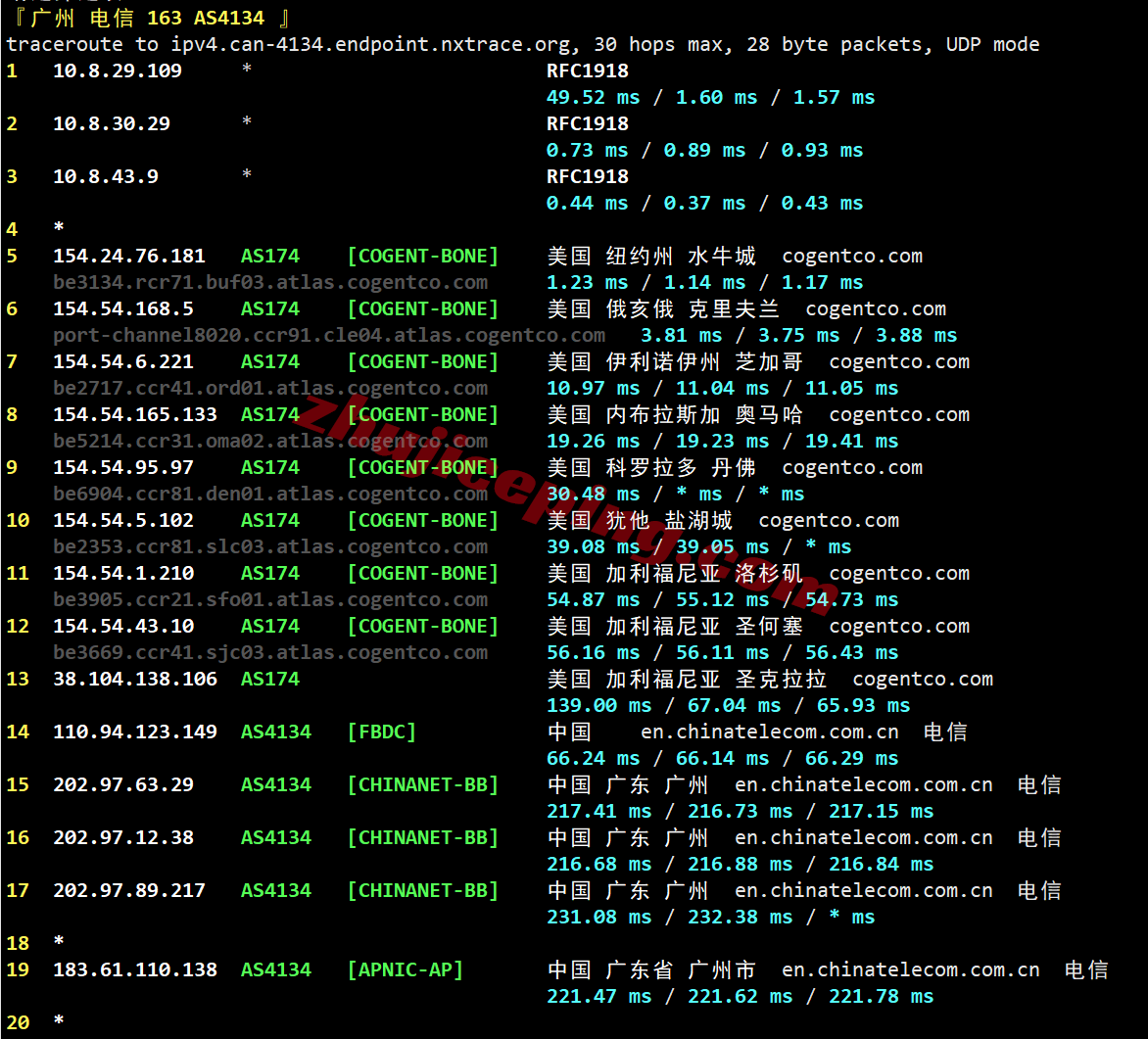
Task: Click IP 202.97.63.29 on hop 15
Action: [123, 785]
